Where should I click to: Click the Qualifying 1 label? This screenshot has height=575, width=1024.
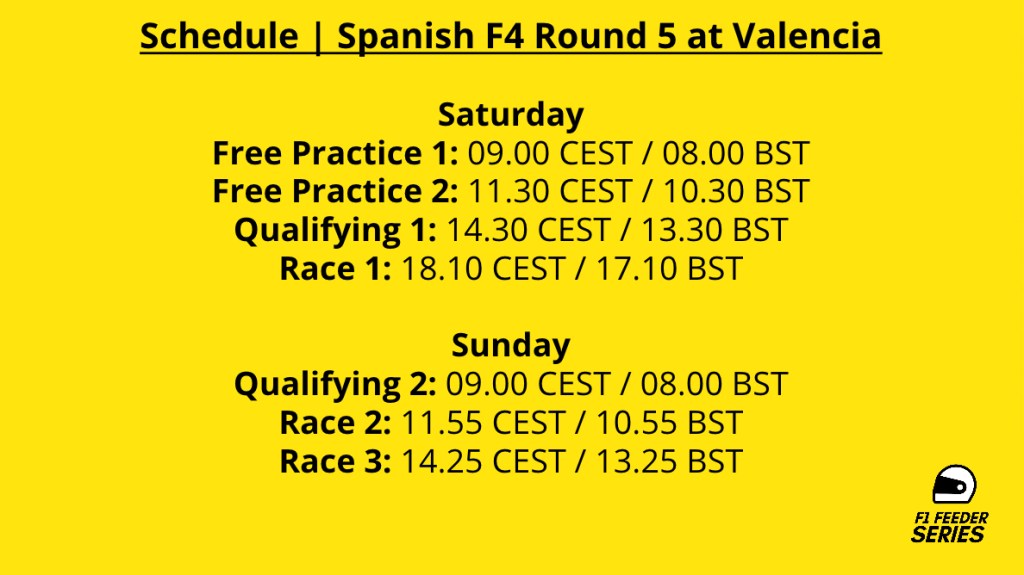point(335,230)
